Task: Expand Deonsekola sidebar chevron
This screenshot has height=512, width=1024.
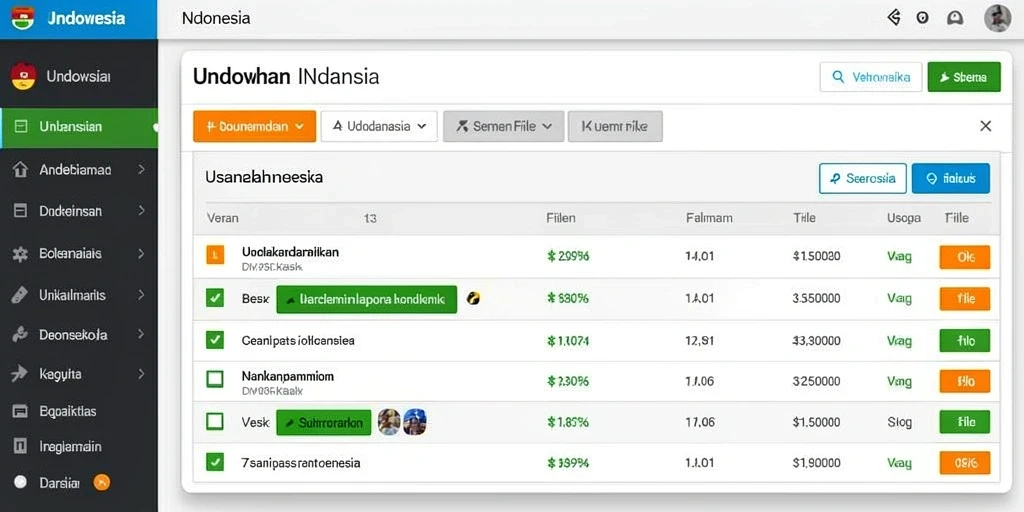Action: click(141, 335)
